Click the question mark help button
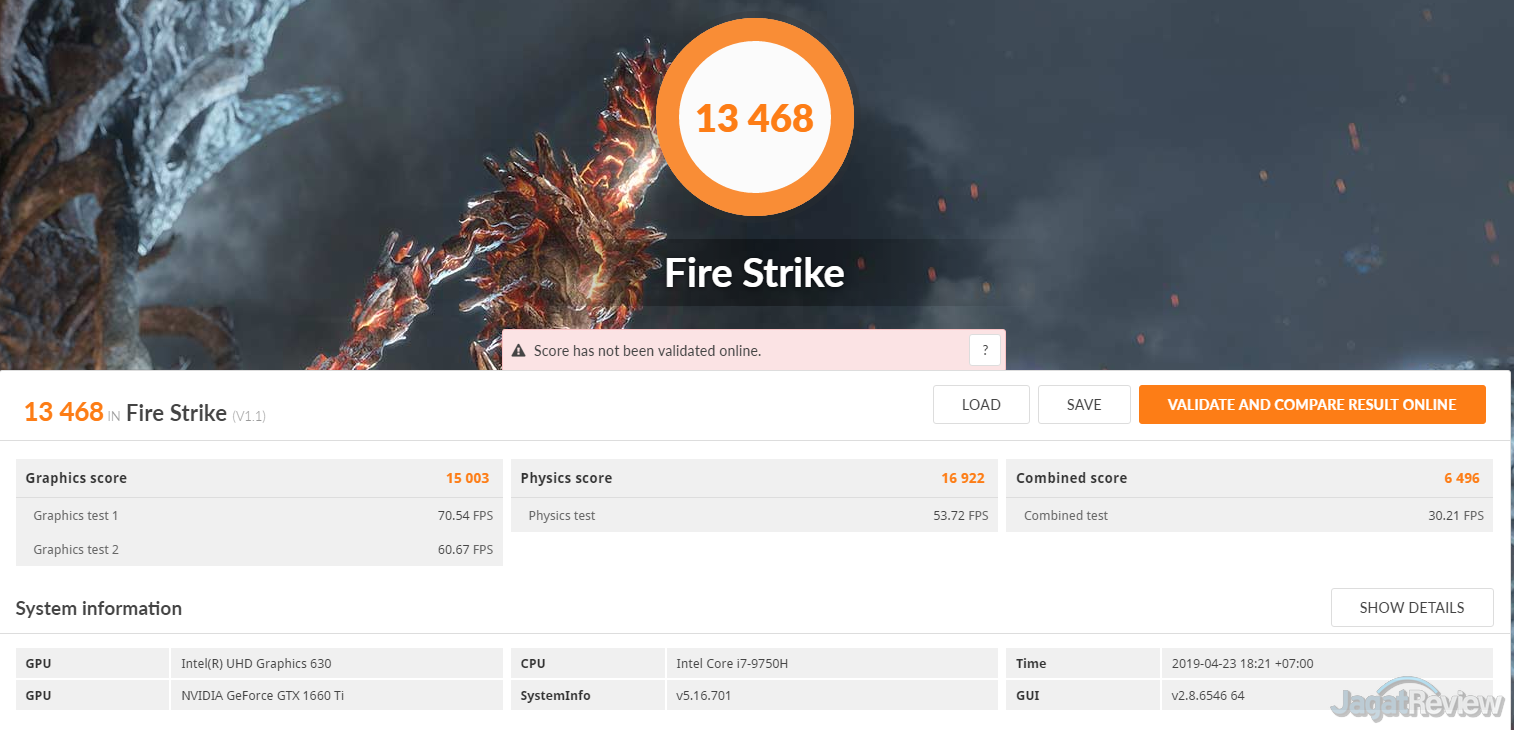Viewport: 1514px width, 730px height. coord(985,350)
